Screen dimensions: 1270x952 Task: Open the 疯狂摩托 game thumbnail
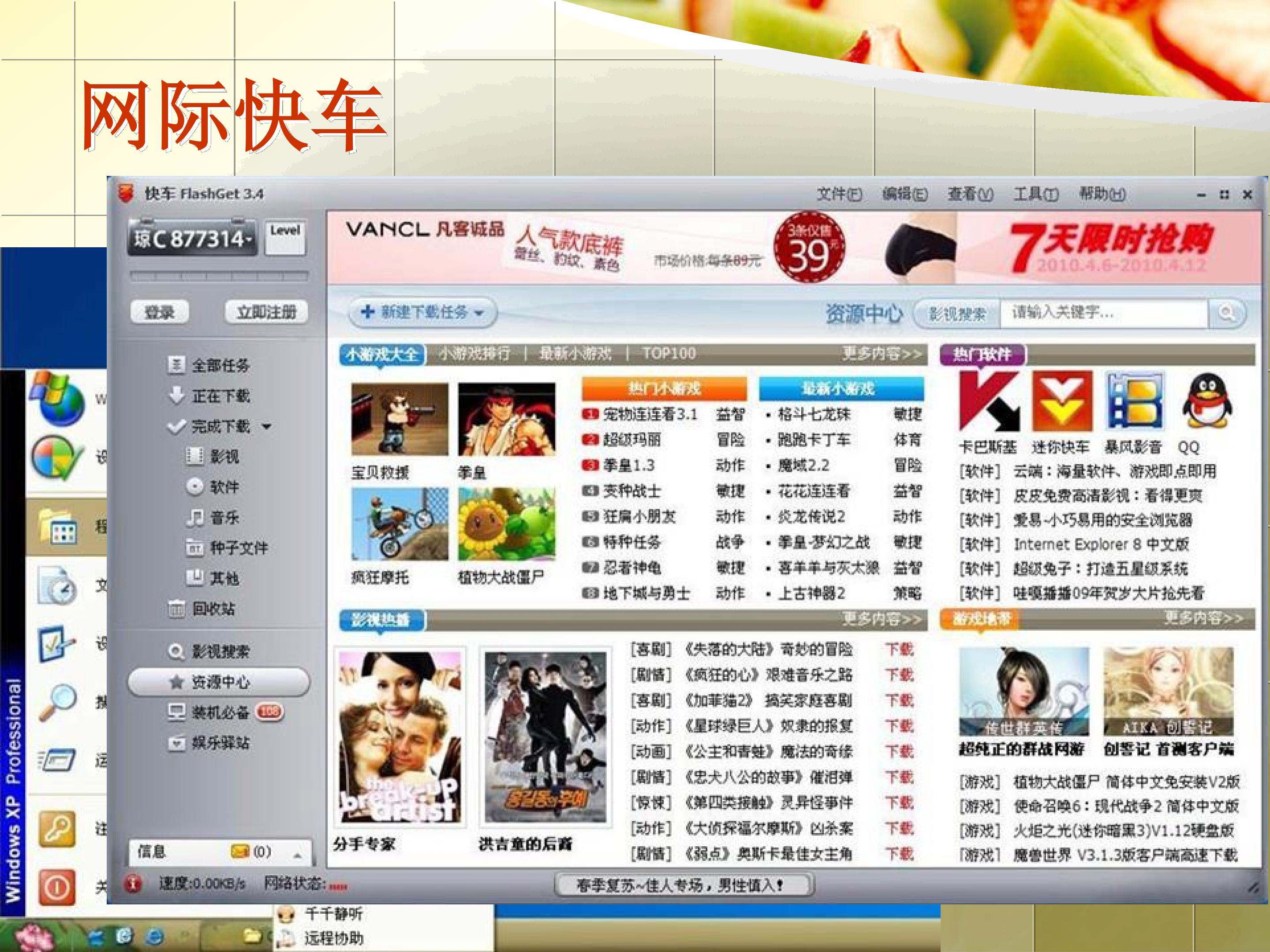click(x=400, y=524)
